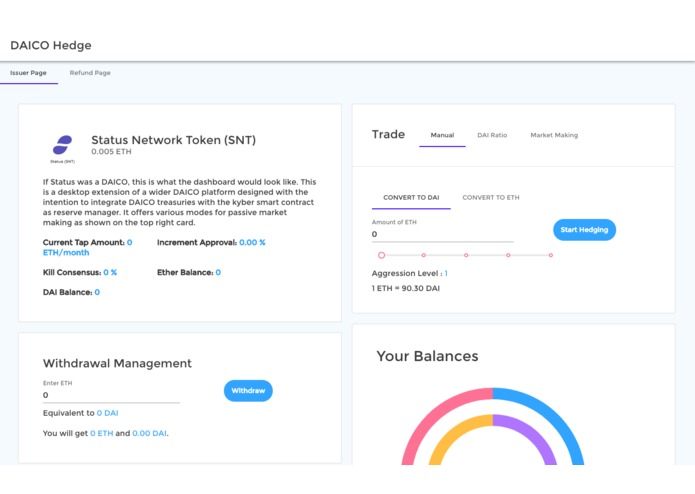Select the Manual trade mode tab

tap(442, 135)
